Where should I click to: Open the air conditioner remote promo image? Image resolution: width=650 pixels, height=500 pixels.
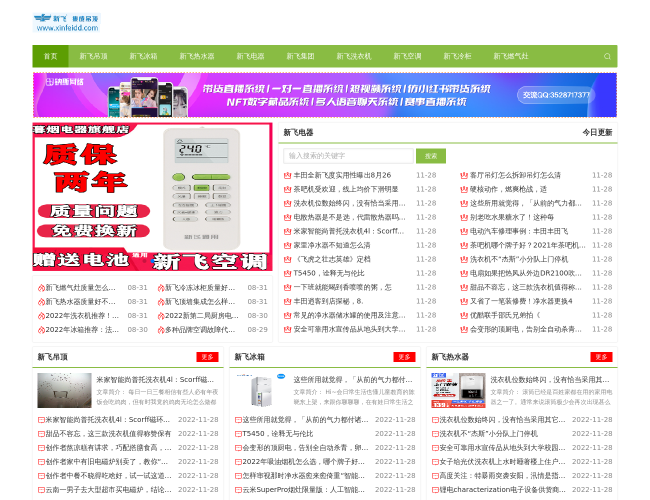click(x=152, y=197)
